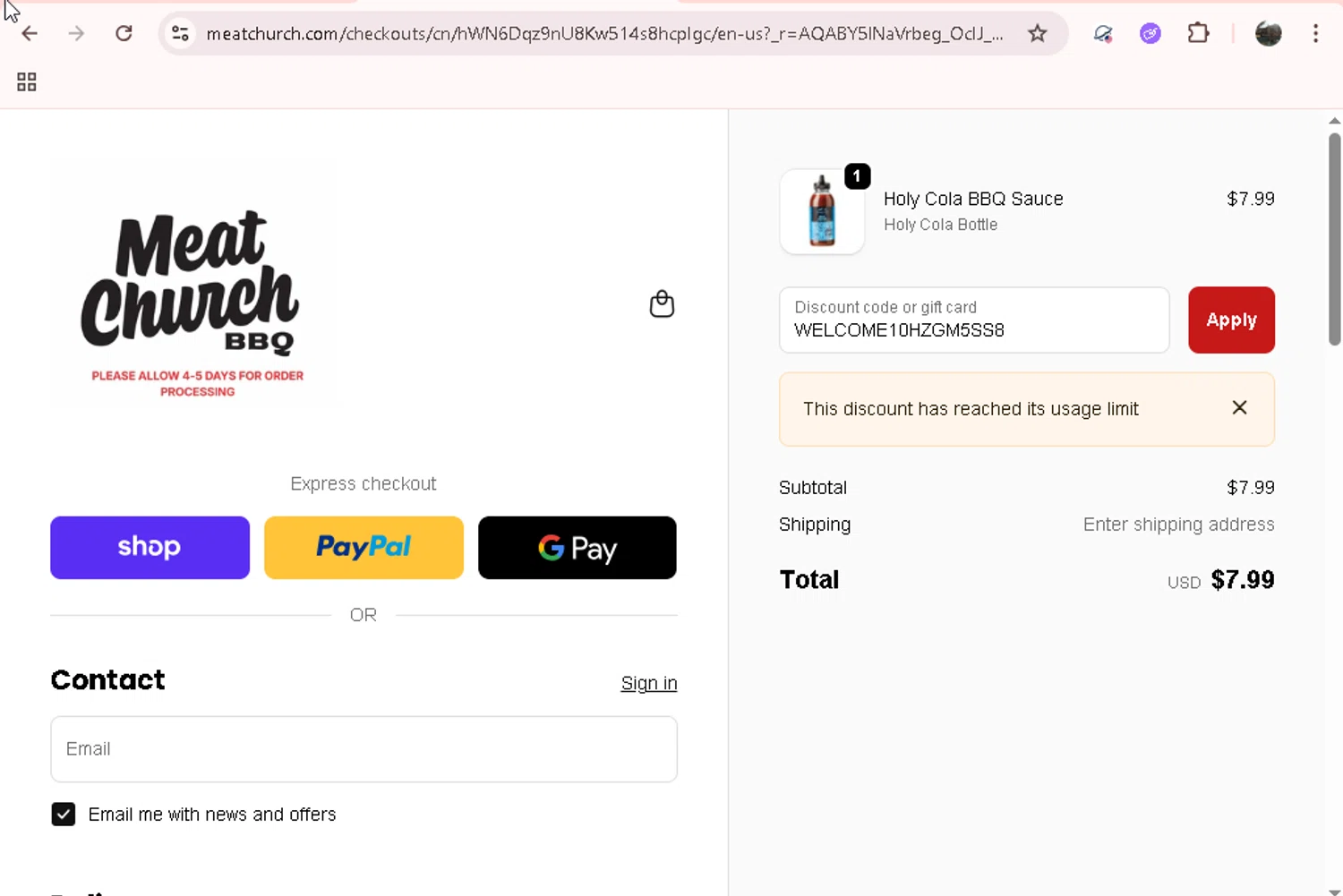The width and height of the screenshot is (1343, 896).
Task: Open the browser extensions puzzle icon
Action: pos(1198,34)
